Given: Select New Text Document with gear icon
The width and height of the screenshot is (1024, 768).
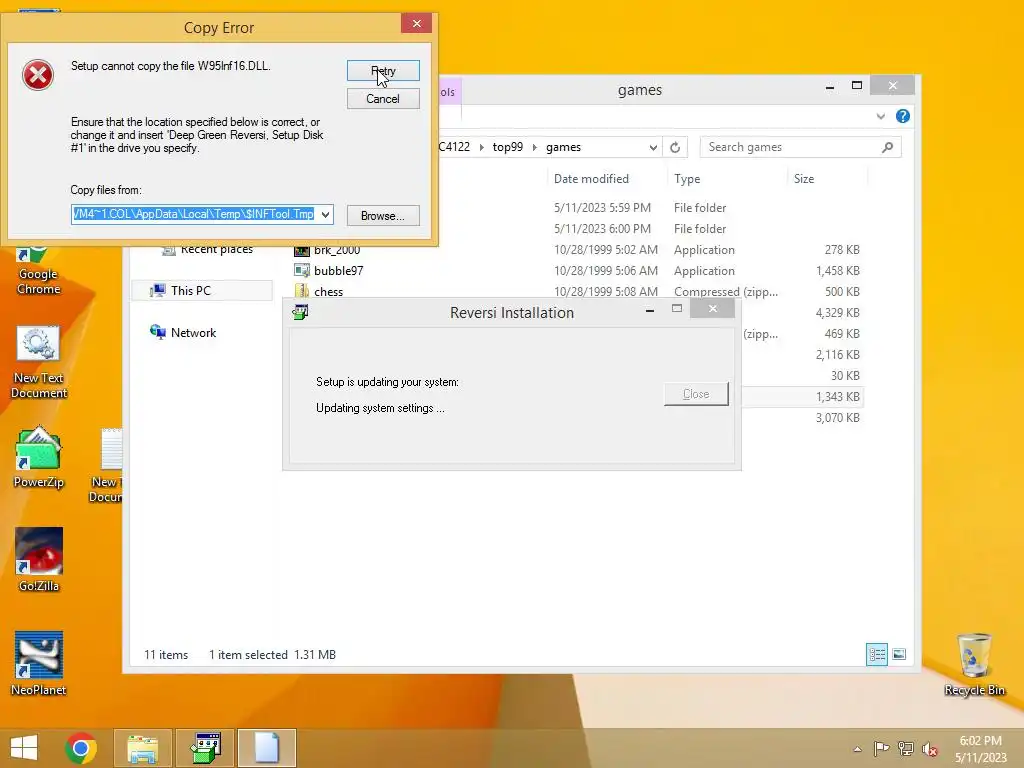Looking at the screenshot, I should coord(39,362).
